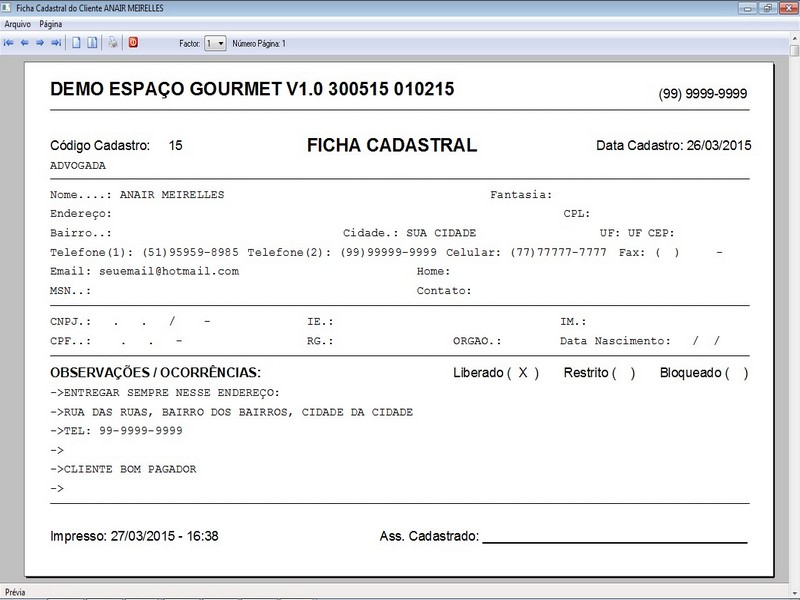Go to the next page with the right arrow

point(40,43)
